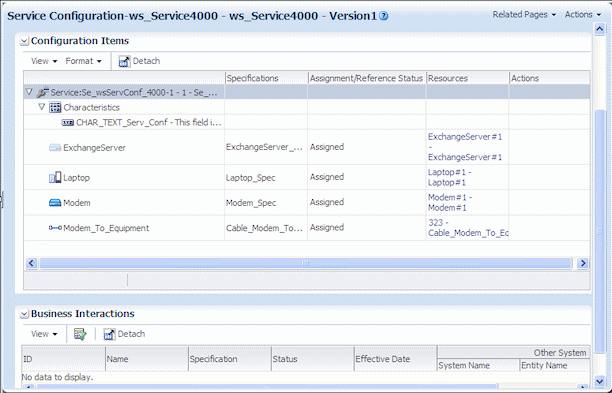Click Laptop#1 - Laptop#1 resource cell
612x393 pixels.
(467, 178)
